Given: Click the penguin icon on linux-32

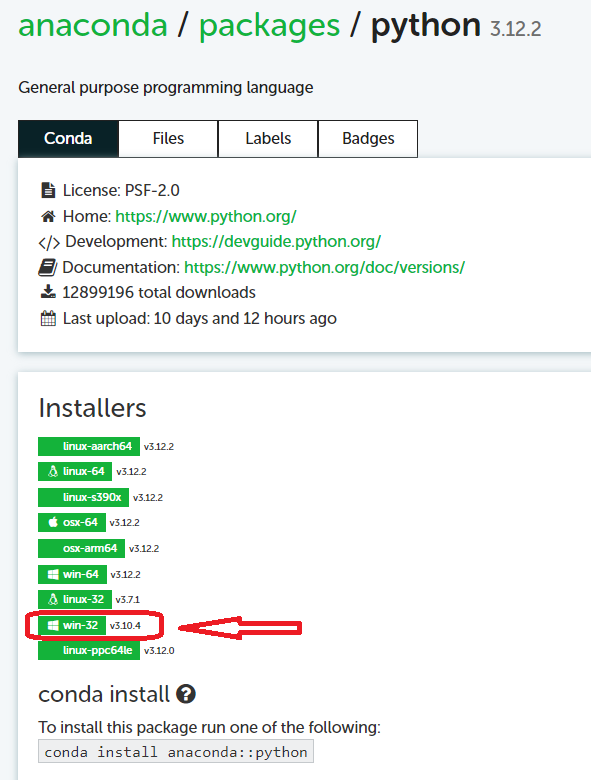Looking at the screenshot, I should 53,599.
